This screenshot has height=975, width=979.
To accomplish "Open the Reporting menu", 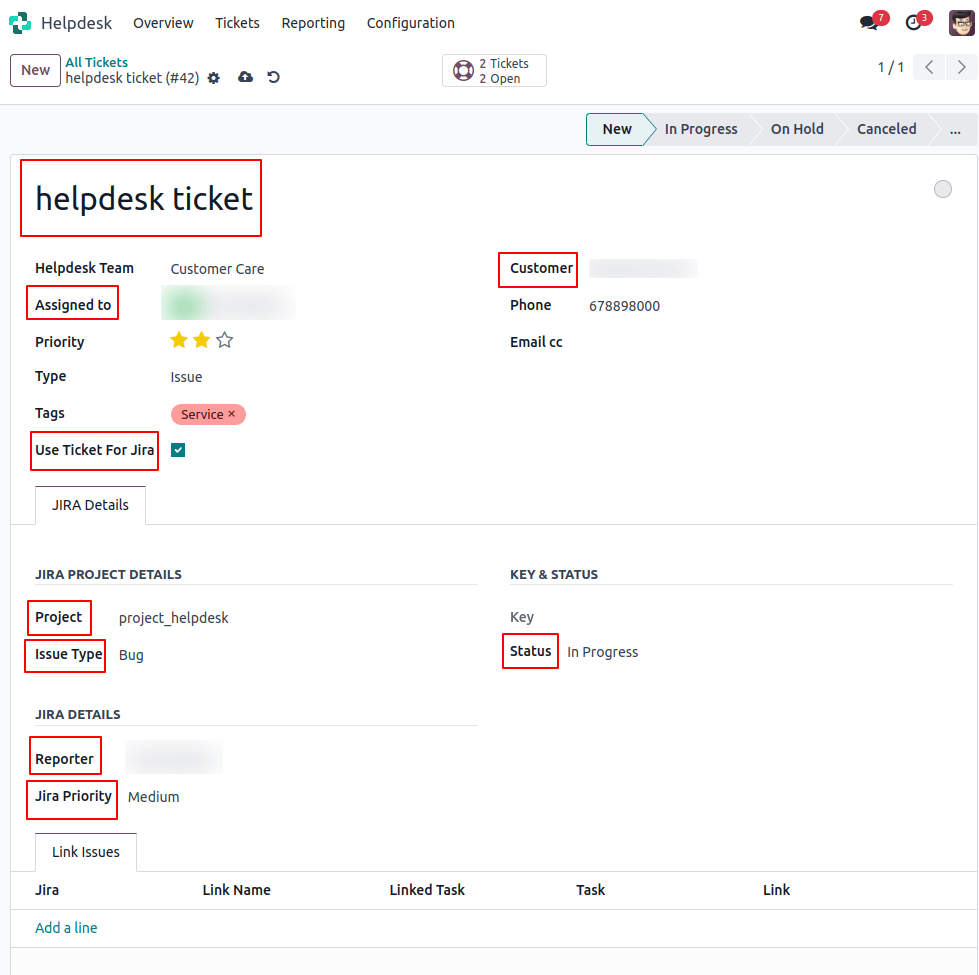I will [x=313, y=23].
